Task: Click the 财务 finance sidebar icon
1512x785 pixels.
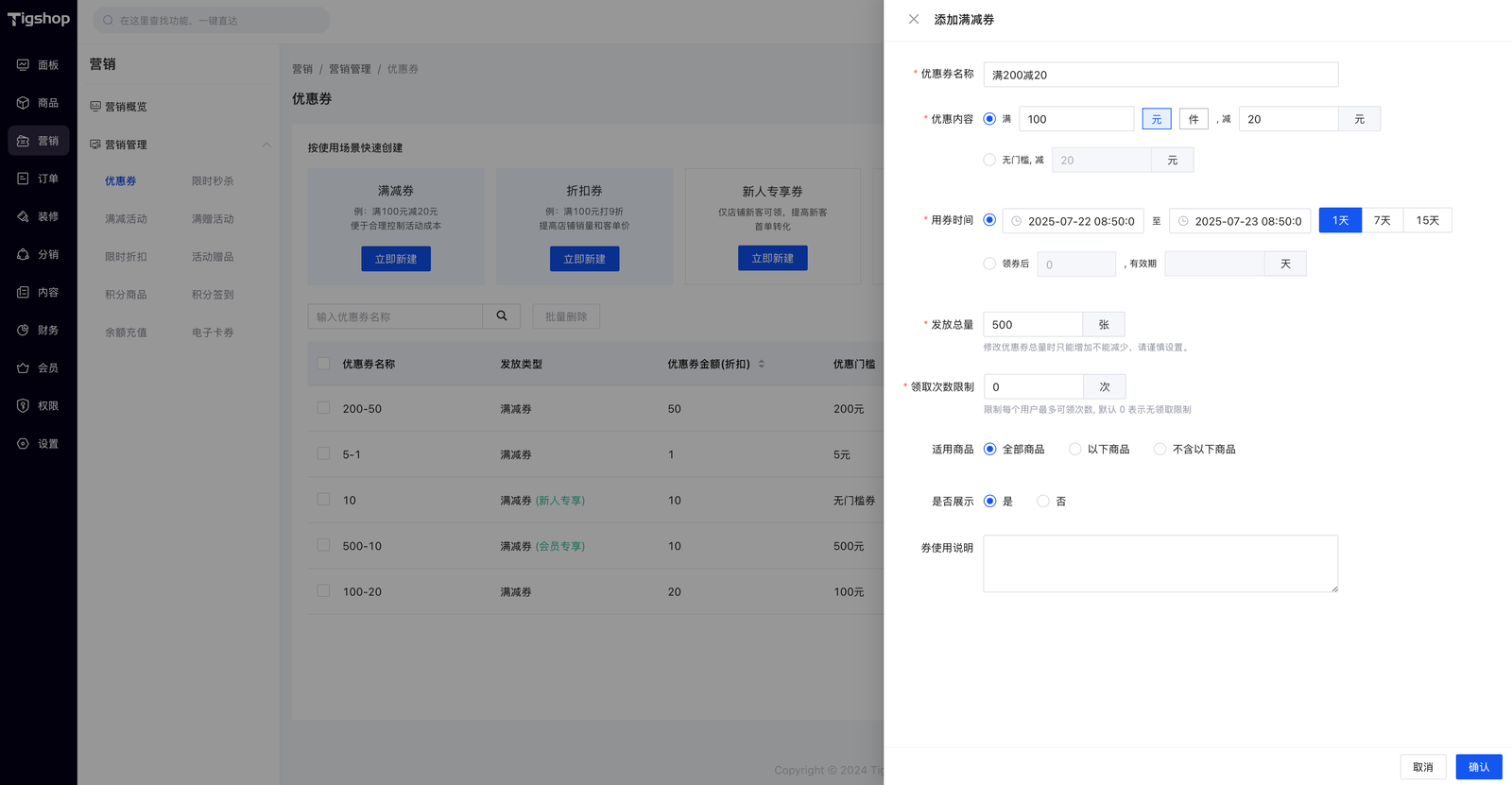Action: [x=23, y=330]
